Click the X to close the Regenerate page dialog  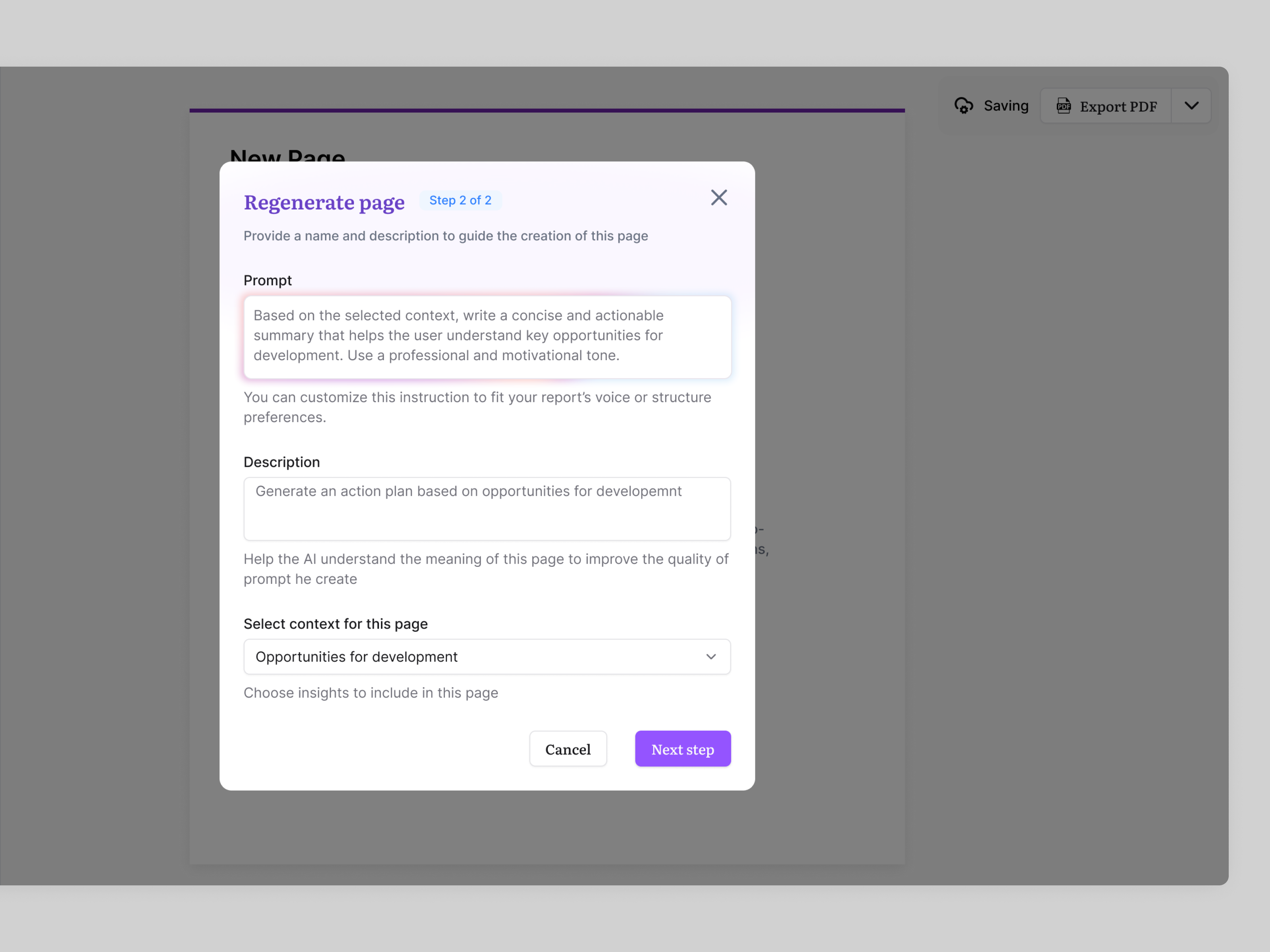tap(719, 198)
